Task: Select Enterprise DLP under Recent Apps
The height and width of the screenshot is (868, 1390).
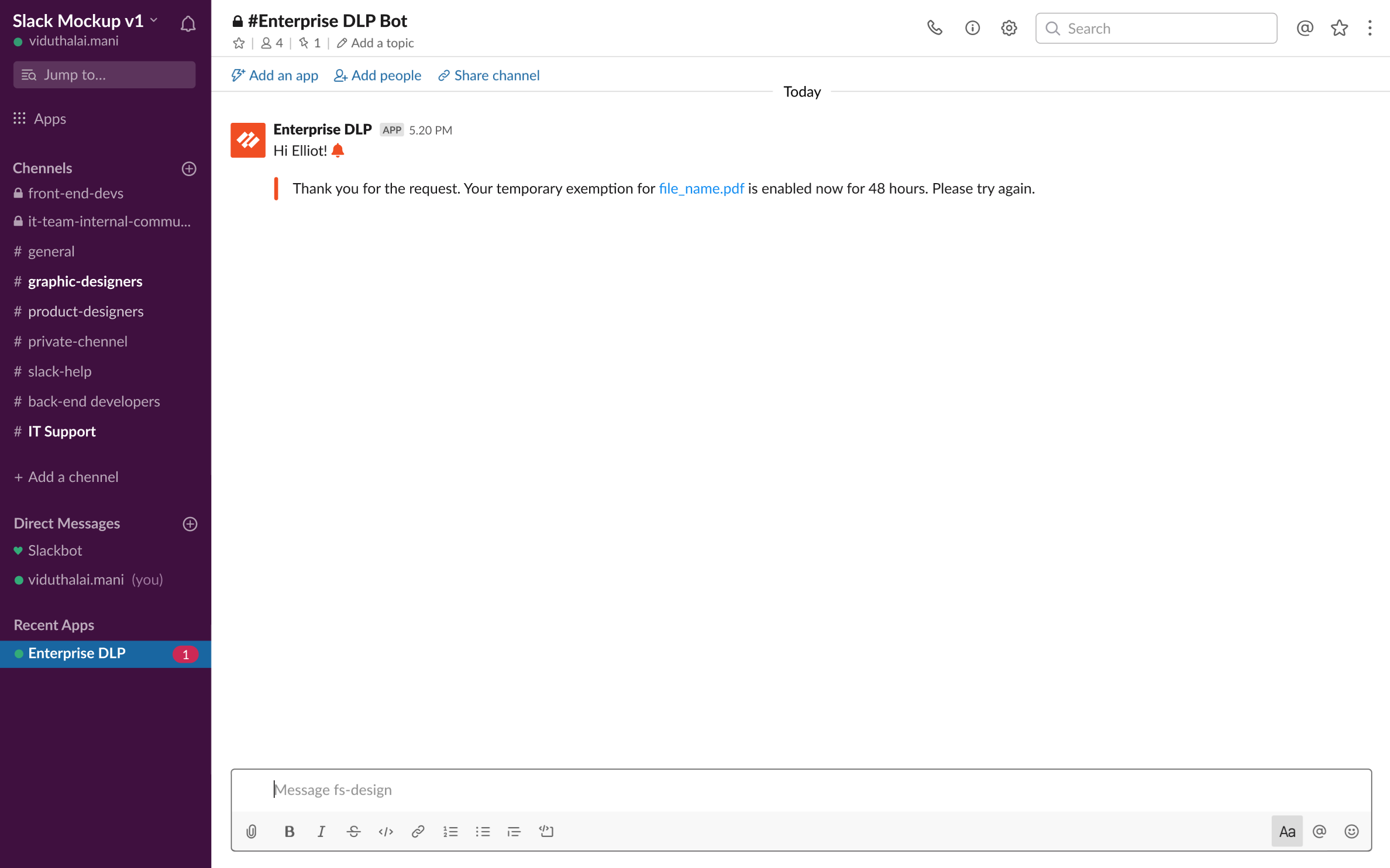Action: coord(77,653)
